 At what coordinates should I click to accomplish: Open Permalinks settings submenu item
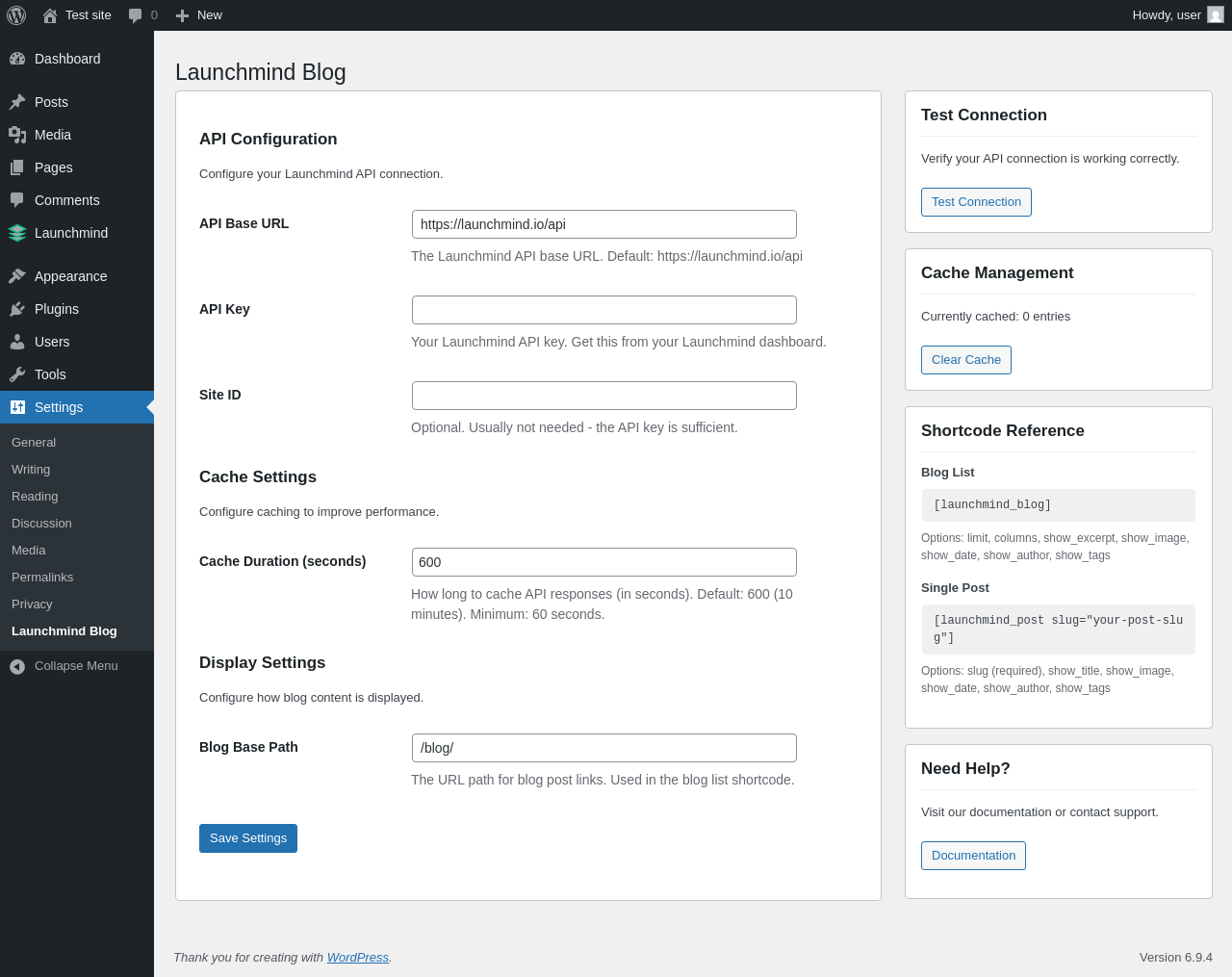42,578
